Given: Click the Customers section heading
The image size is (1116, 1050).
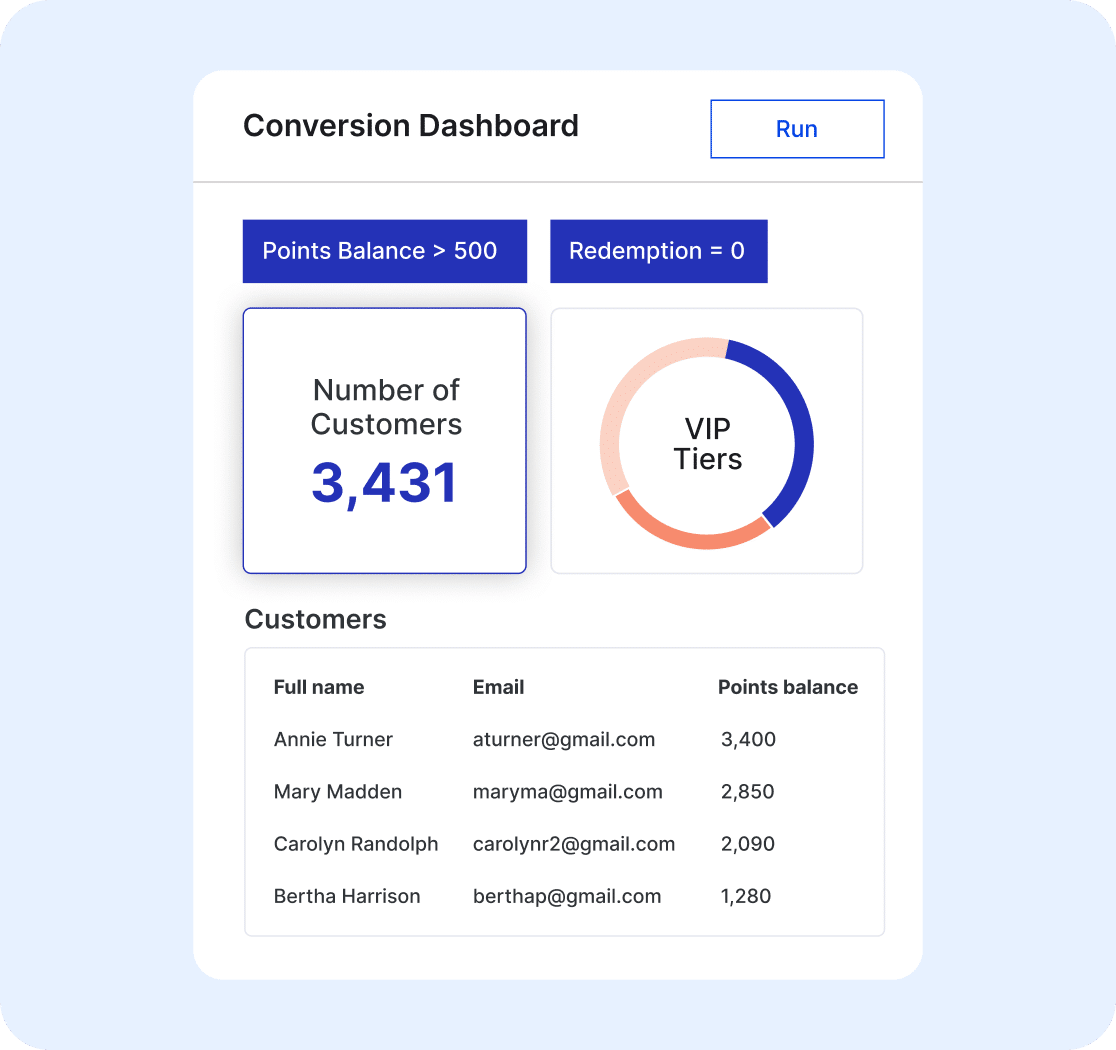Looking at the screenshot, I should coord(315,619).
